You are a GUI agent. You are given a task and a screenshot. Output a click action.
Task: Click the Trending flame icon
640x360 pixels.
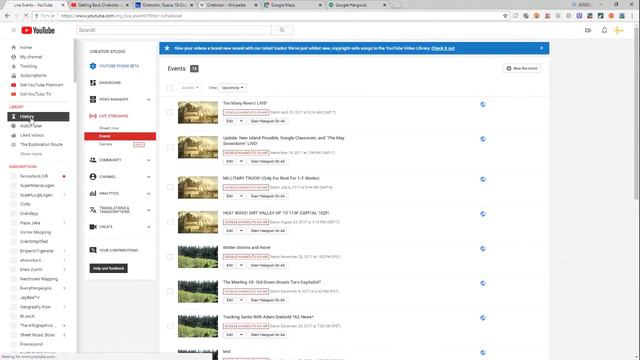click(x=13, y=66)
